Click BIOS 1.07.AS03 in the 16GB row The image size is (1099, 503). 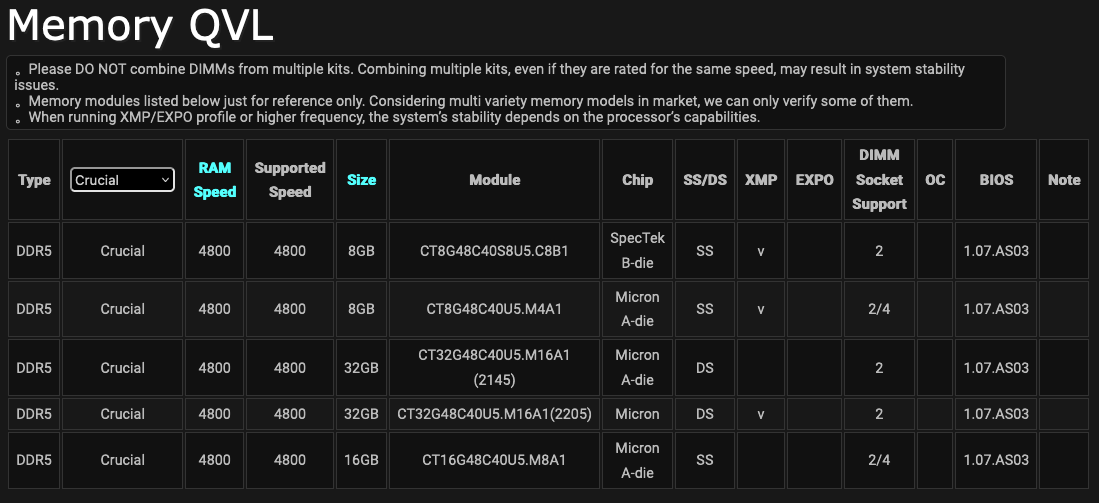[x=996, y=460]
